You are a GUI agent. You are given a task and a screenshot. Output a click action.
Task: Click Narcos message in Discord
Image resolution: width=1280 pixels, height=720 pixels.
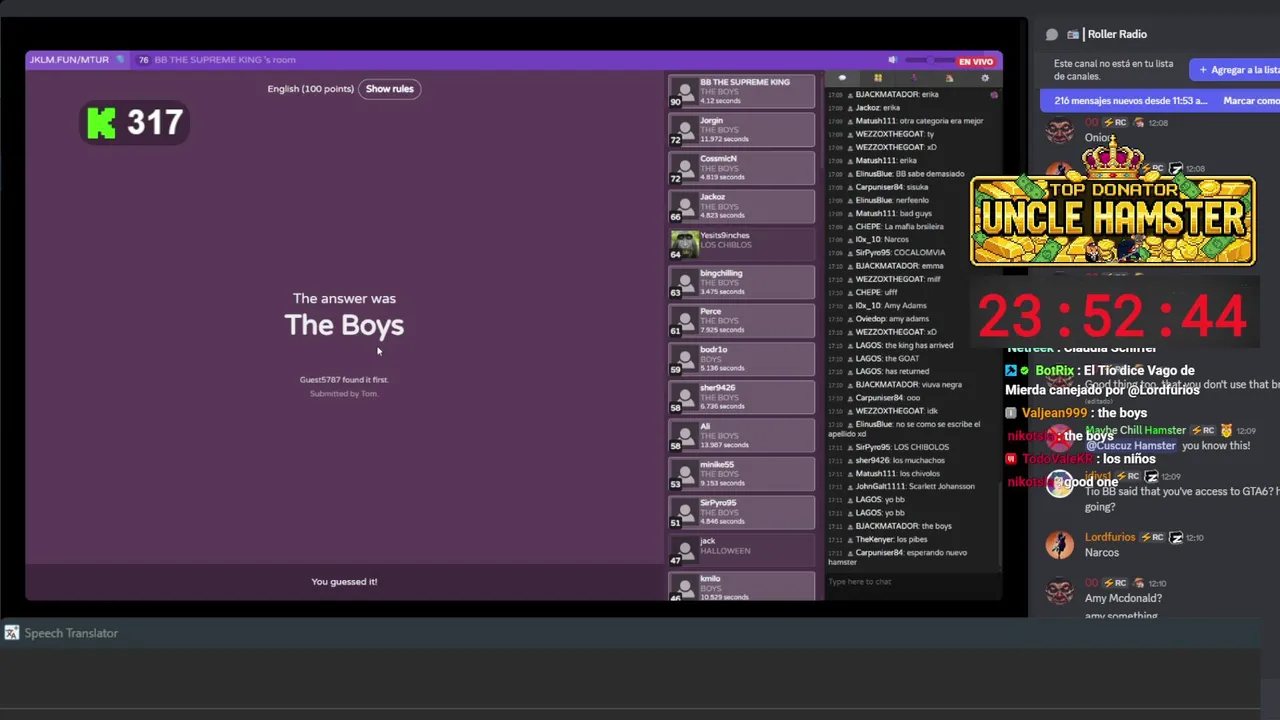point(1102,553)
